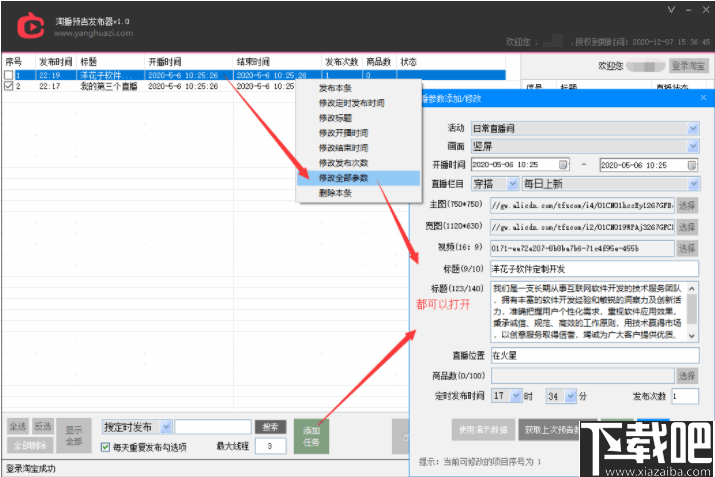Tick the checkbox for row 1
The width and height of the screenshot is (715, 477).
point(9,75)
